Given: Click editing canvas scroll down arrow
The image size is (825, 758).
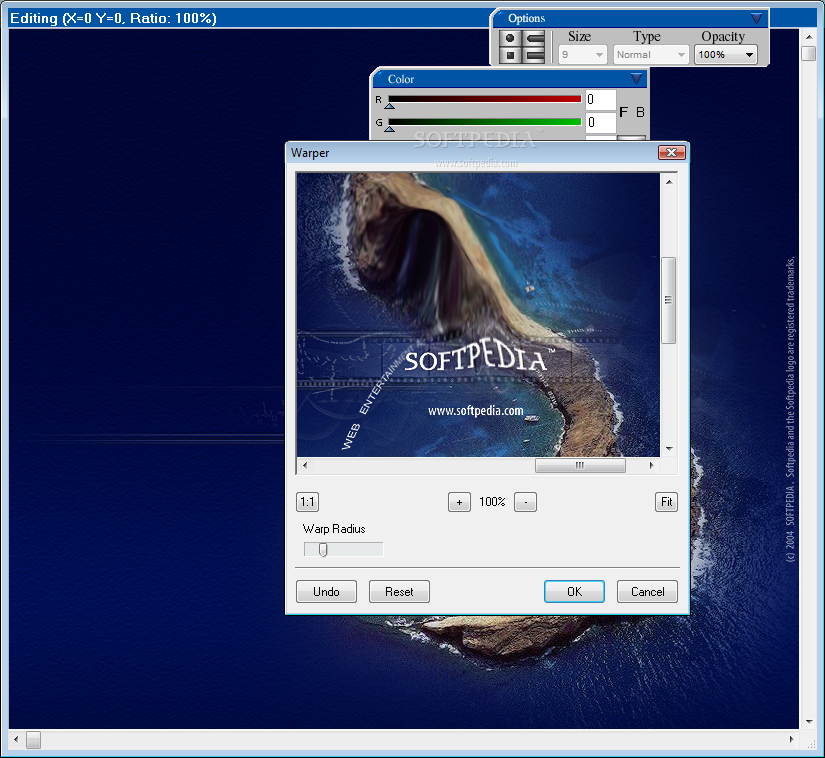Looking at the screenshot, I should [809, 722].
